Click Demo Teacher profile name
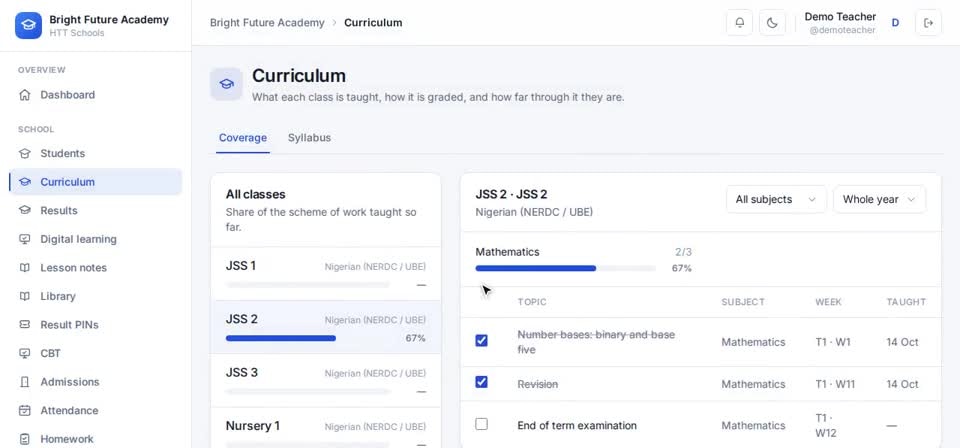Screen dimensions: 960x448 tap(840, 17)
